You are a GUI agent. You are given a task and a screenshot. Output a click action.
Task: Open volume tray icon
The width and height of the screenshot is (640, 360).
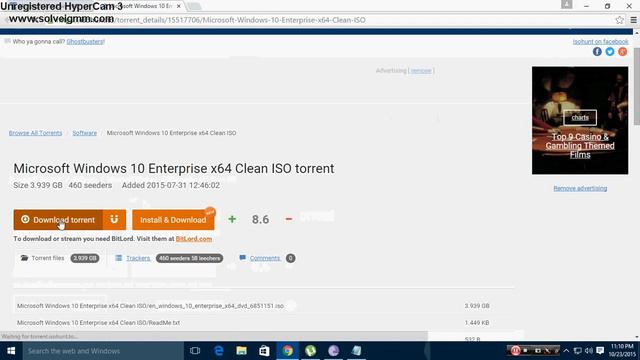click(x=589, y=351)
